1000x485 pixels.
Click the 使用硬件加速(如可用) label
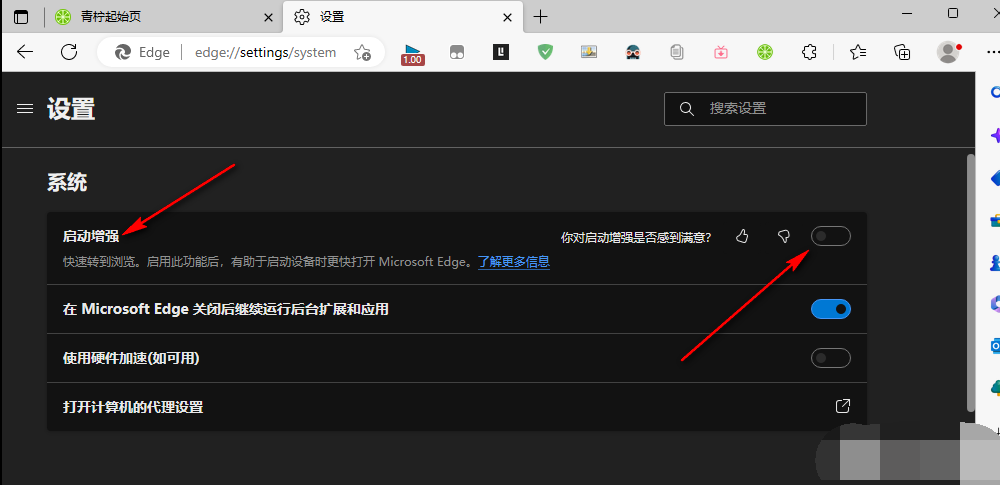pos(131,359)
